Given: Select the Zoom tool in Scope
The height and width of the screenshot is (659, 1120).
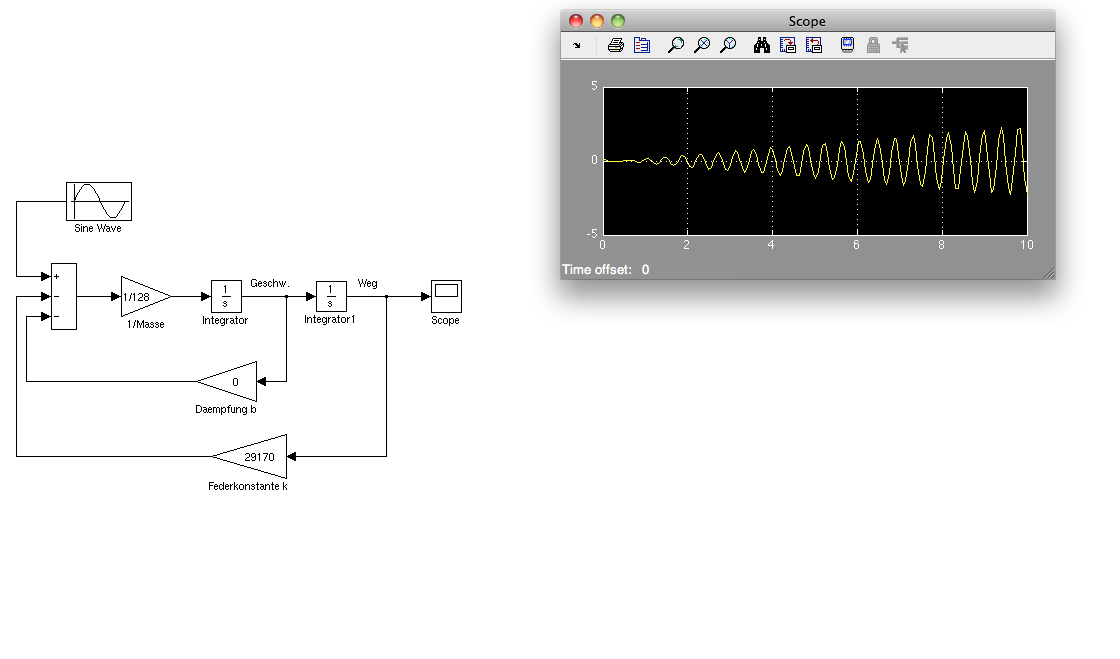Looking at the screenshot, I should [x=675, y=45].
